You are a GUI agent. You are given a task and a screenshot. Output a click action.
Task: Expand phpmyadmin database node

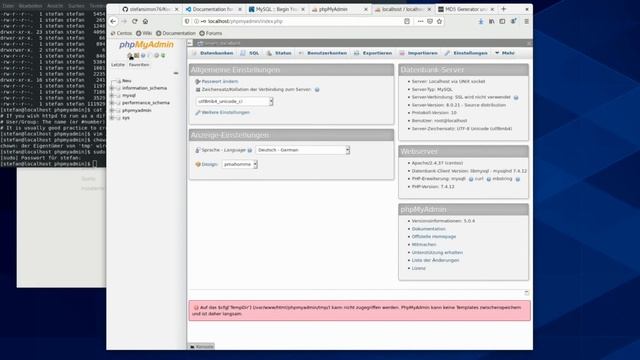[112, 111]
